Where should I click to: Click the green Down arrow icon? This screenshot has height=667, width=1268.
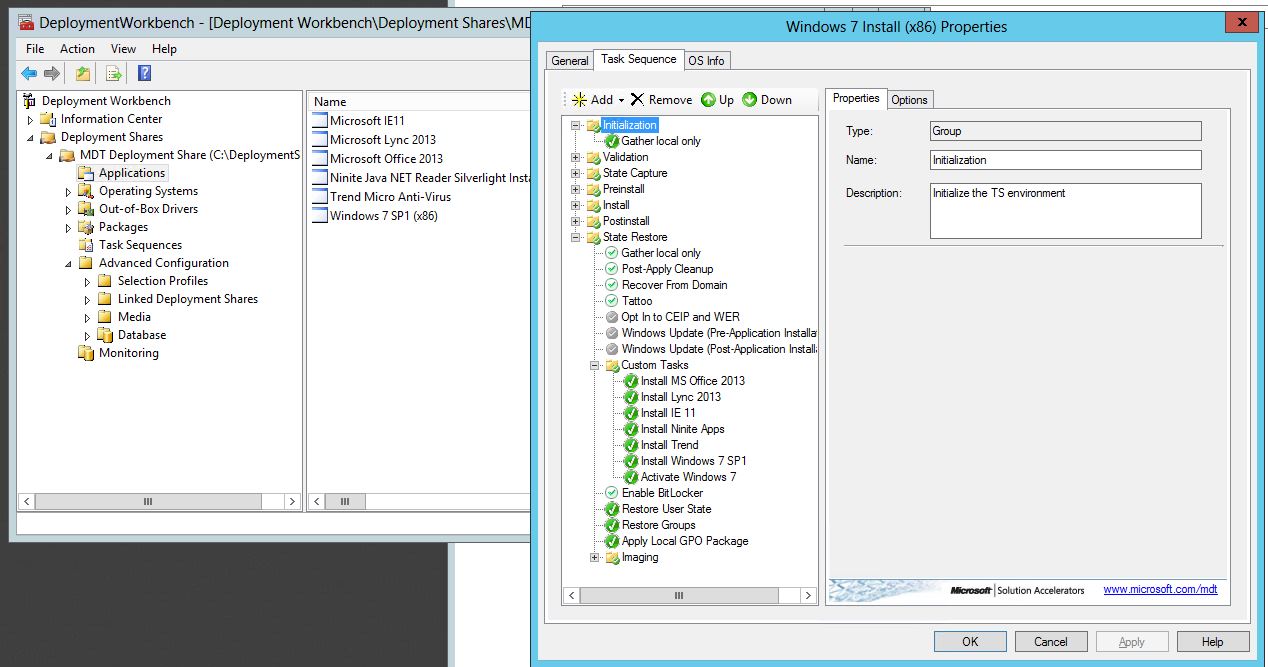(x=749, y=100)
